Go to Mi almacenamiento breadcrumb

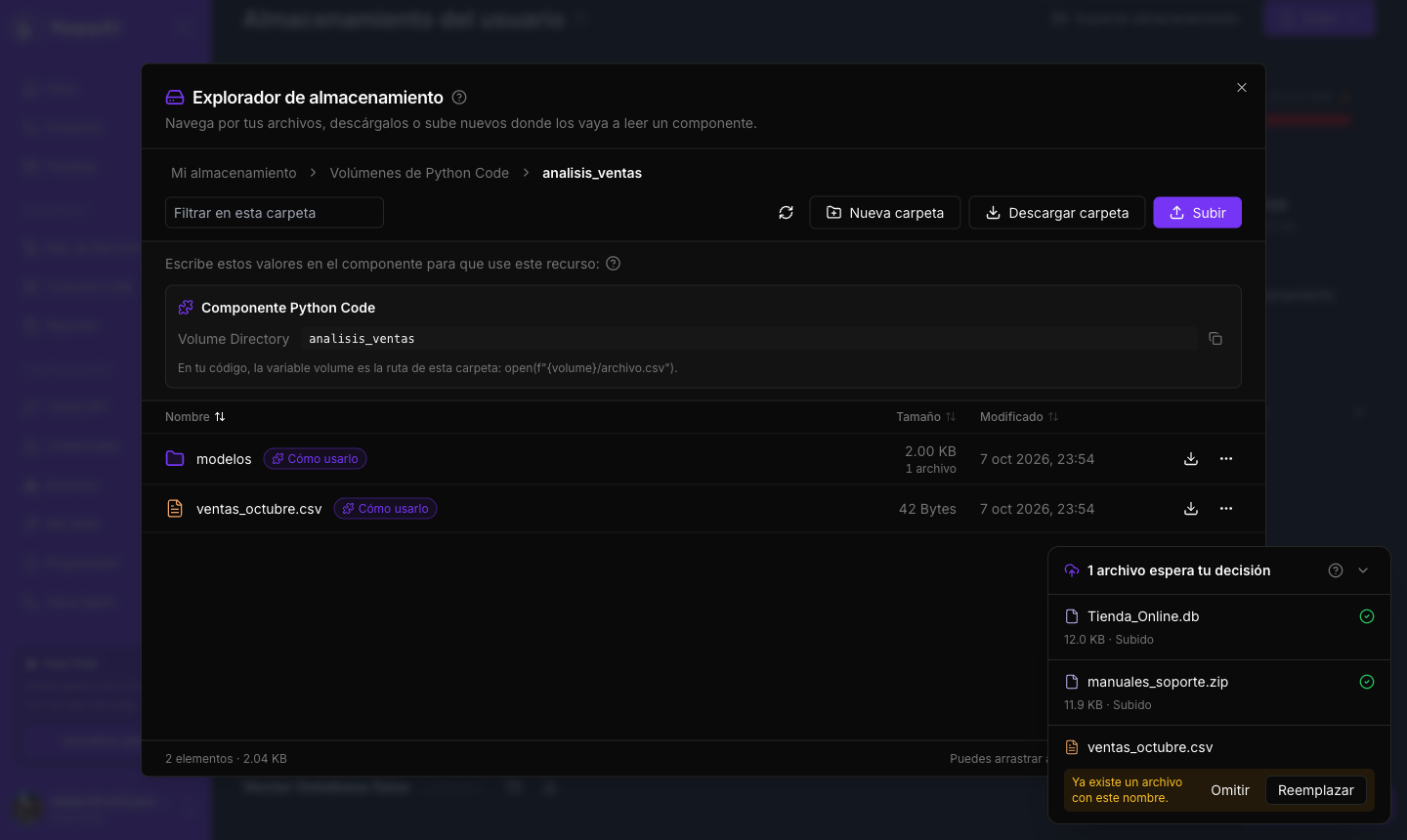[234, 173]
